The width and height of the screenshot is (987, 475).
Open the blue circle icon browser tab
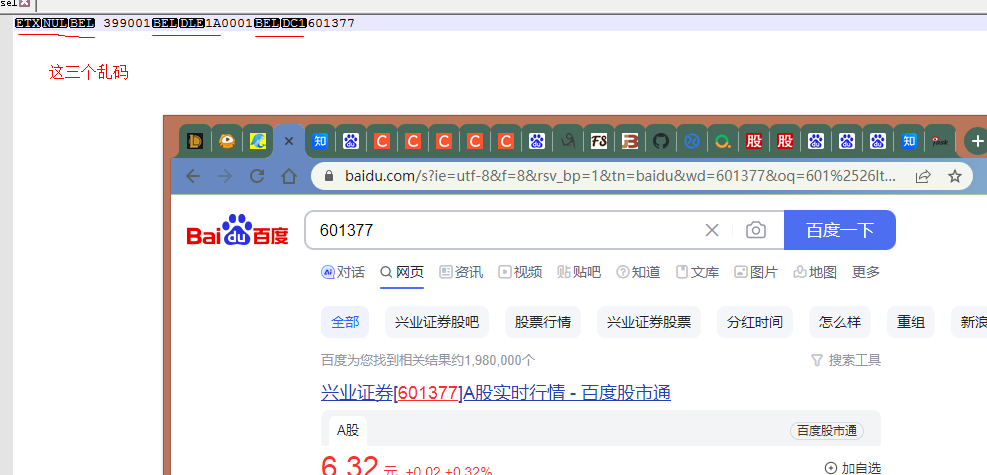point(692,142)
